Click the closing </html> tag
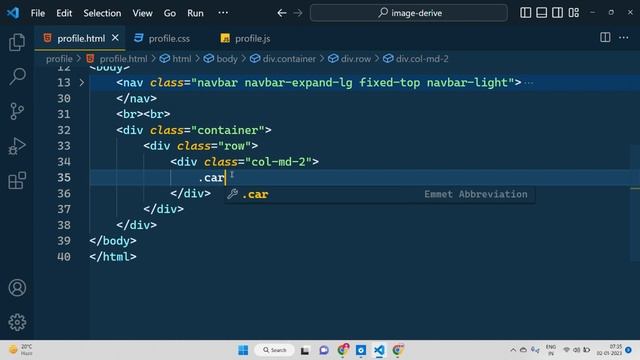The height and width of the screenshot is (360, 640). click(x=113, y=257)
